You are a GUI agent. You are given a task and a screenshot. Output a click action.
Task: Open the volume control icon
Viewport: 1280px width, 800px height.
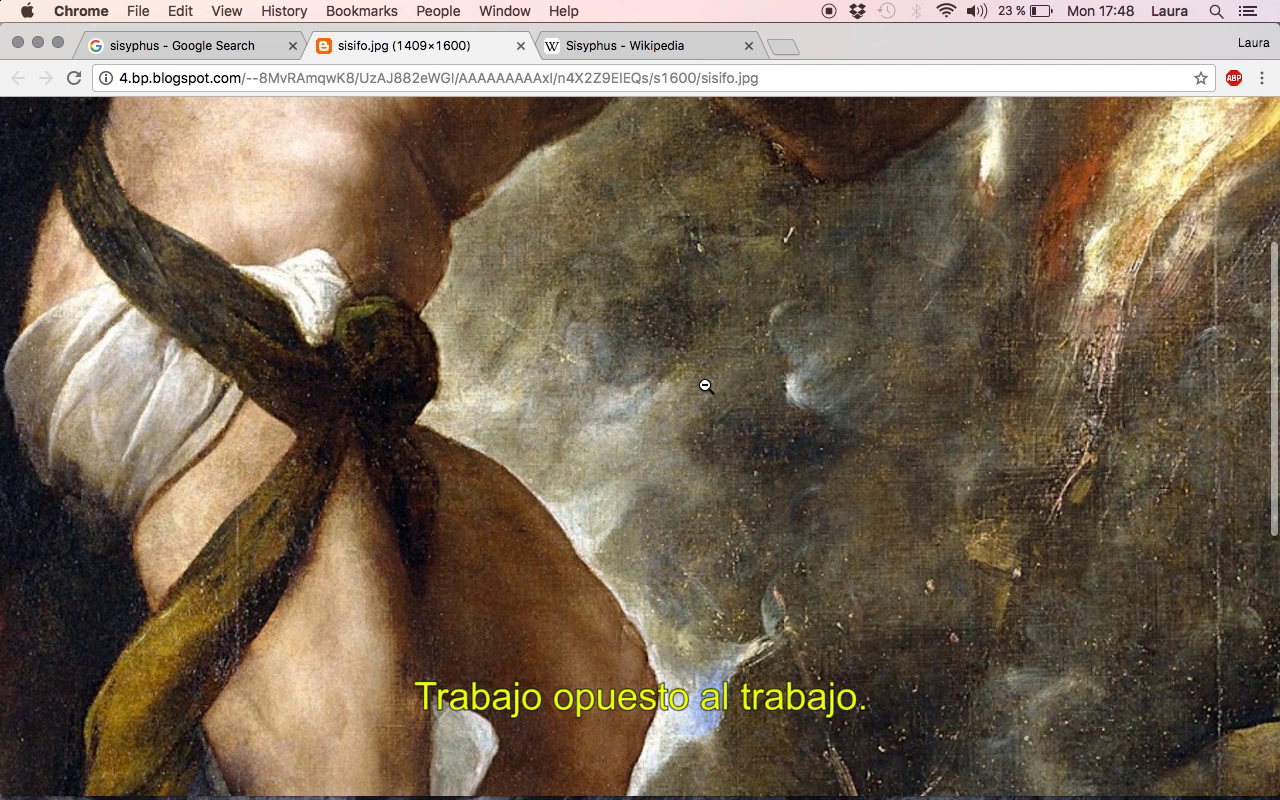(x=976, y=11)
